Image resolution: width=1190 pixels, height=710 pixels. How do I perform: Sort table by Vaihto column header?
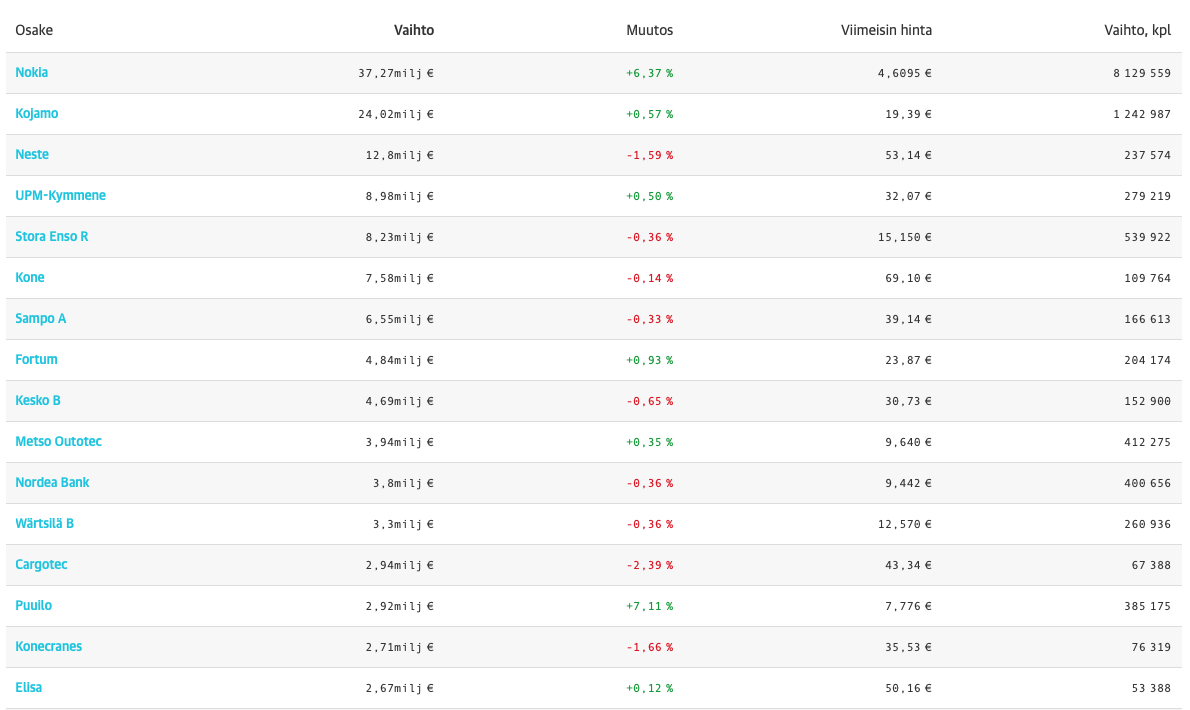[x=414, y=31]
